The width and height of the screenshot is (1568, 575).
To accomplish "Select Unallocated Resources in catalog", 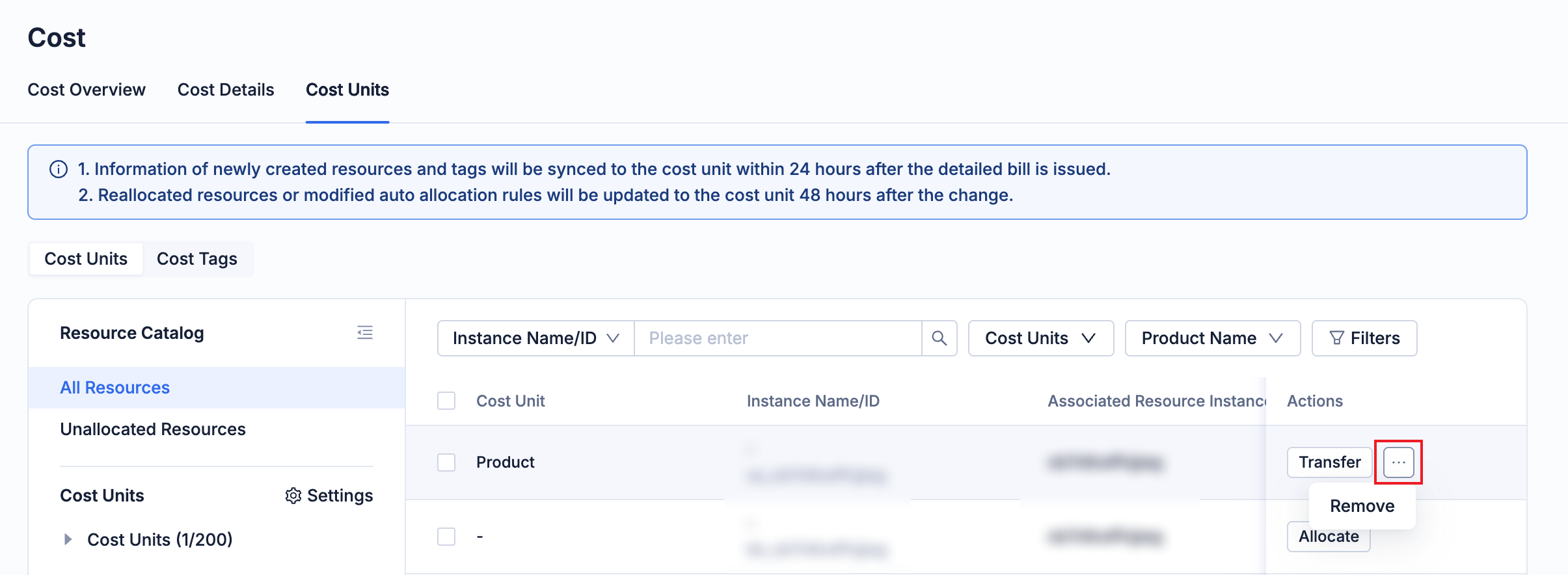I will [x=153, y=429].
